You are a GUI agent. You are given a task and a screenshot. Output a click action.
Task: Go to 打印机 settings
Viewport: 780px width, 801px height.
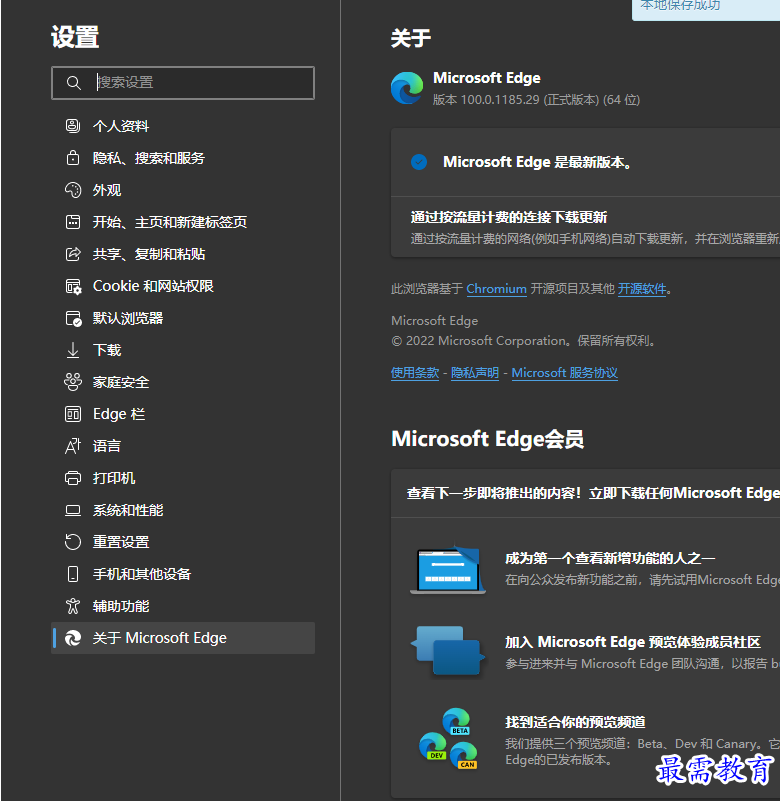(183, 478)
